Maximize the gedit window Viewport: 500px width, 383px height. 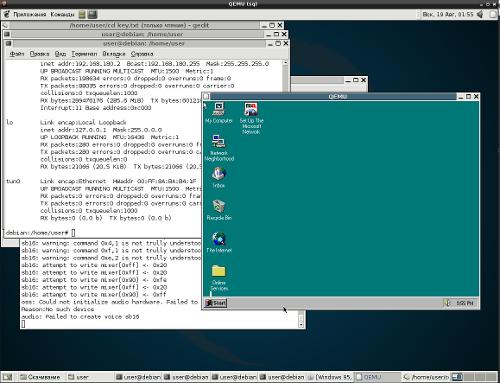pyautogui.click(x=272, y=25)
